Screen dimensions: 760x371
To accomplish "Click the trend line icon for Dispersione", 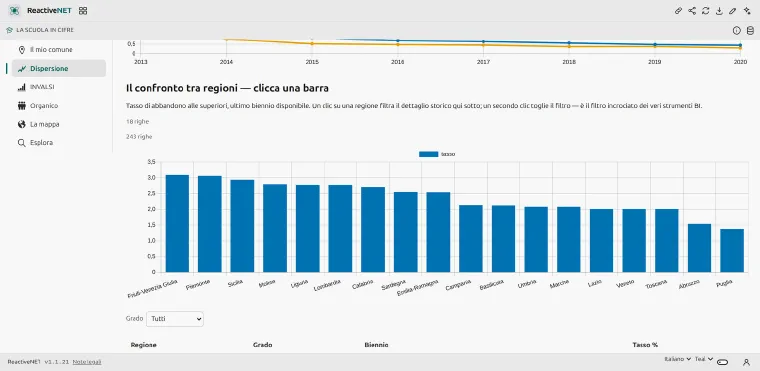I will tap(21, 69).
